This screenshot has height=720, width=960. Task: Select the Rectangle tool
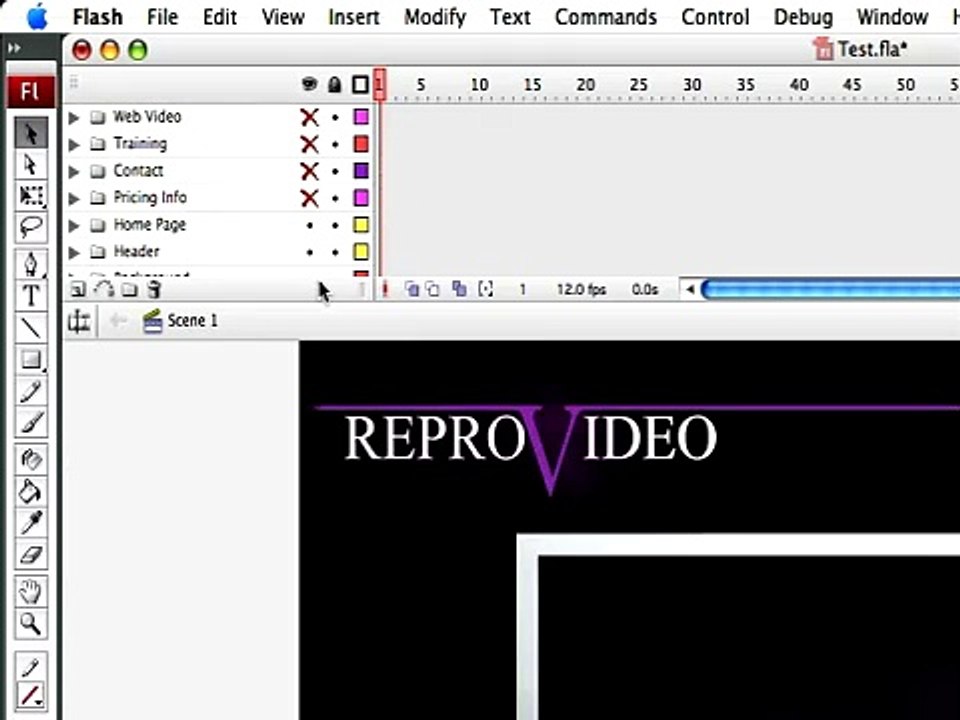(31, 360)
